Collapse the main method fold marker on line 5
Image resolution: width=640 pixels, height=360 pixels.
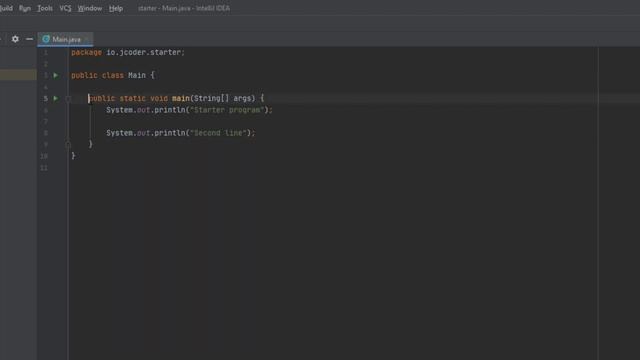(x=68, y=98)
